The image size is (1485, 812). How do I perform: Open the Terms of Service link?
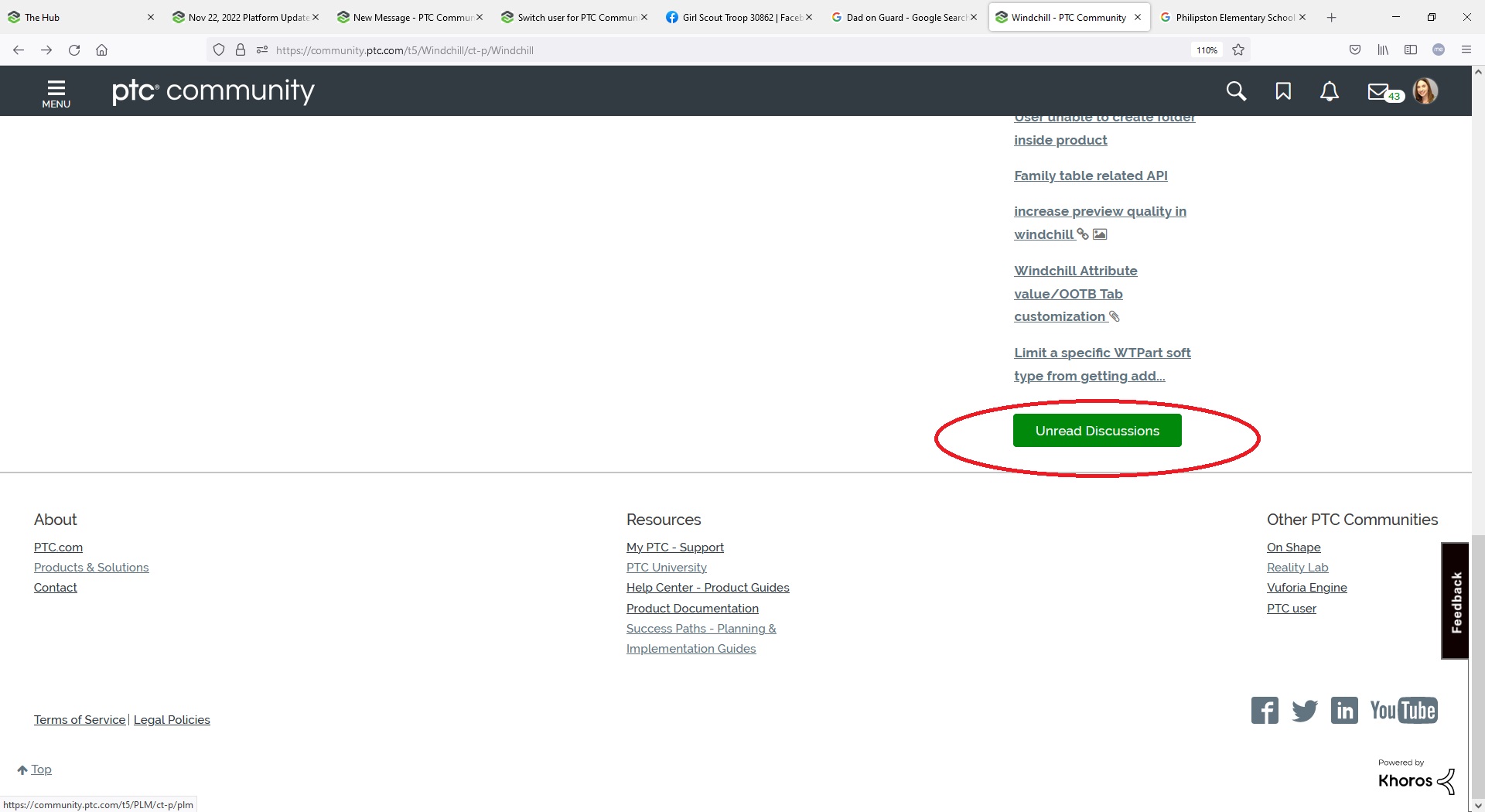79,720
